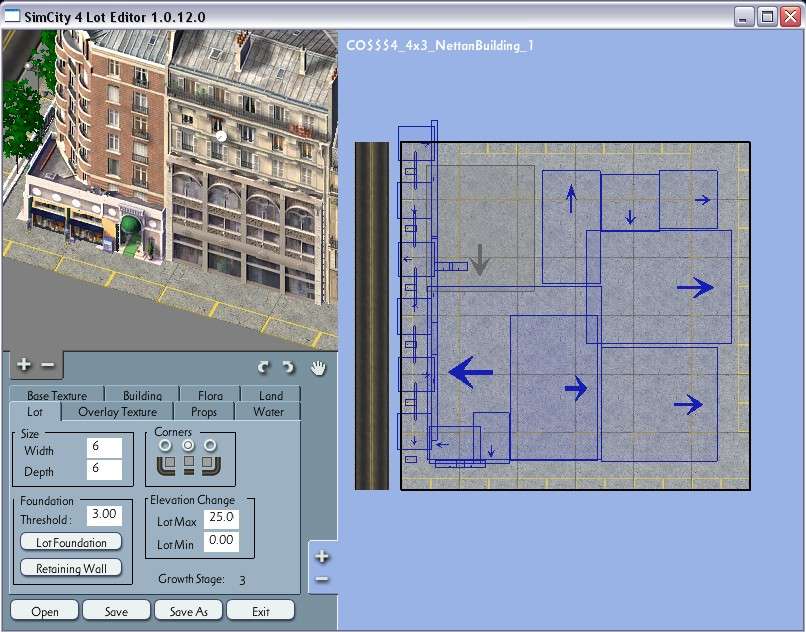The width and height of the screenshot is (806, 632).
Task: Switch to the Base Texture tab
Action: pyautogui.click(x=57, y=394)
